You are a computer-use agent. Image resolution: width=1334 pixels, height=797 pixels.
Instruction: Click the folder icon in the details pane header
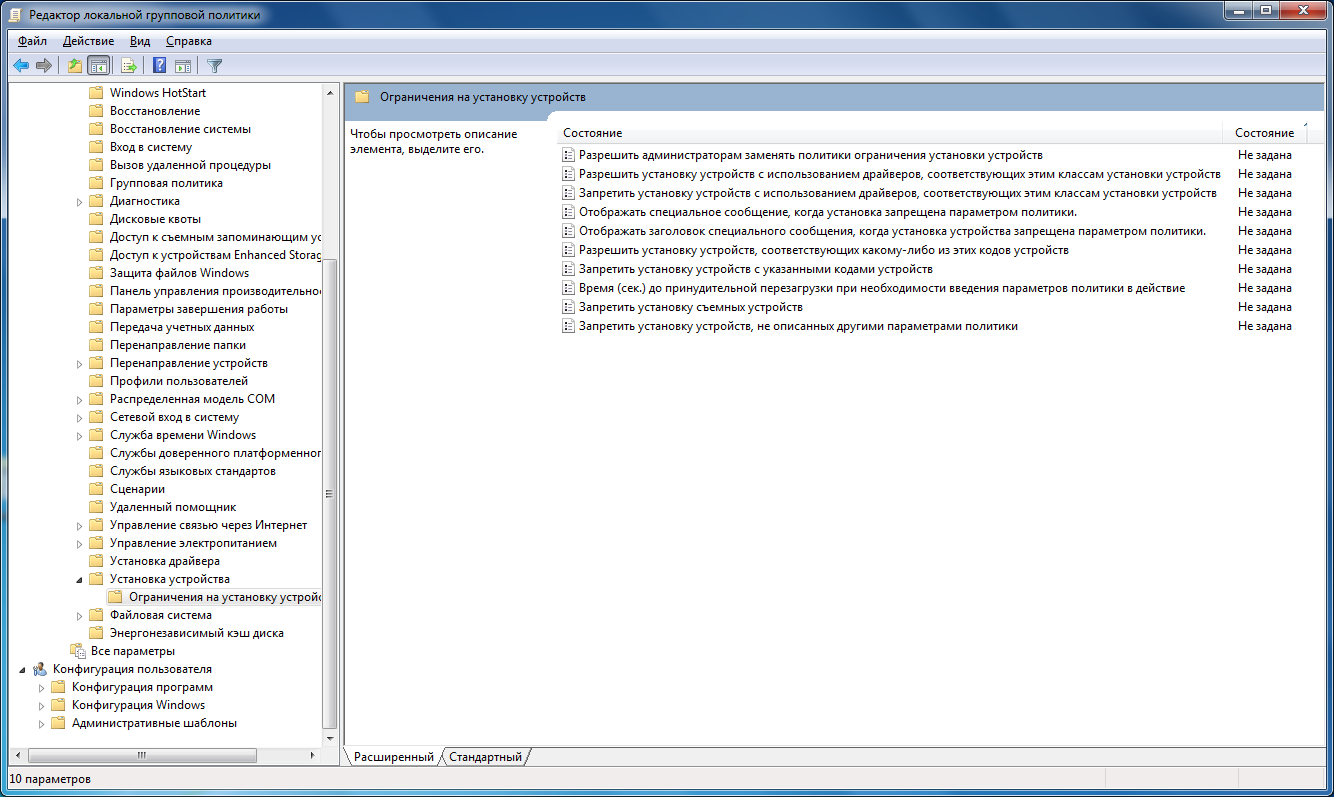coord(362,97)
